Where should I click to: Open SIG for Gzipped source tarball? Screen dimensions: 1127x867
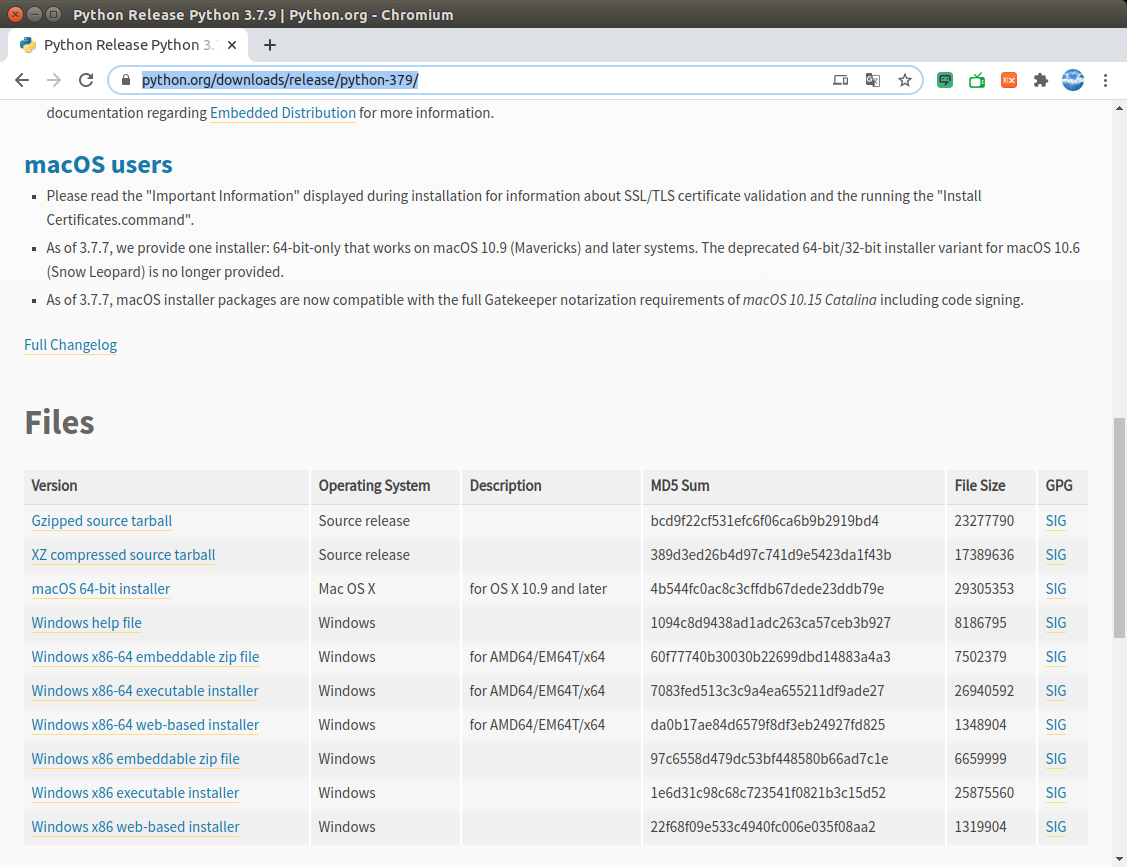(1056, 521)
